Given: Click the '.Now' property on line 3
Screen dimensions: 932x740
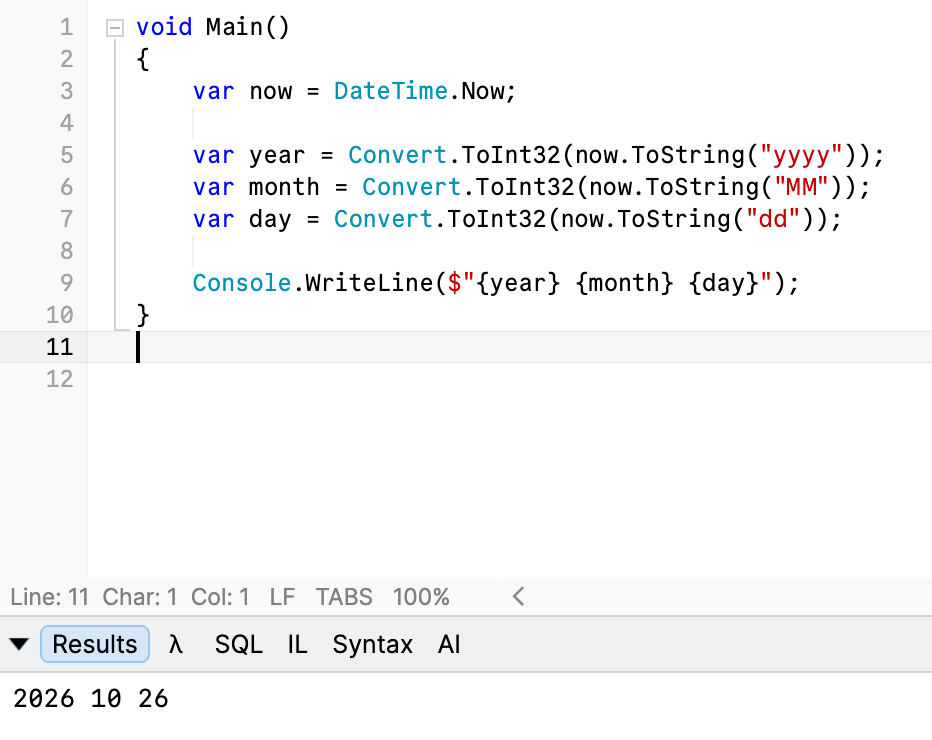Looking at the screenshot, I should pyautogui.click(x=476, y=91).
